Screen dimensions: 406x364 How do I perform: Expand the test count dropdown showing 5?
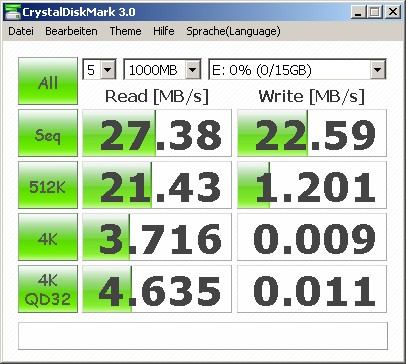[x=108, y=70]
